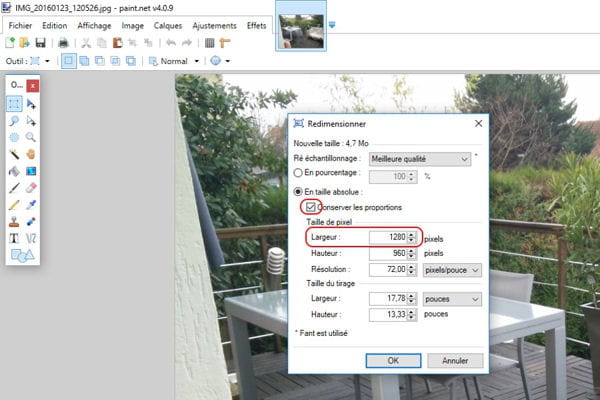Image resolution: width=600 pixels, height=400 pixels.
Task: Select the Gradient tool
Action: (x=31, y=171)
